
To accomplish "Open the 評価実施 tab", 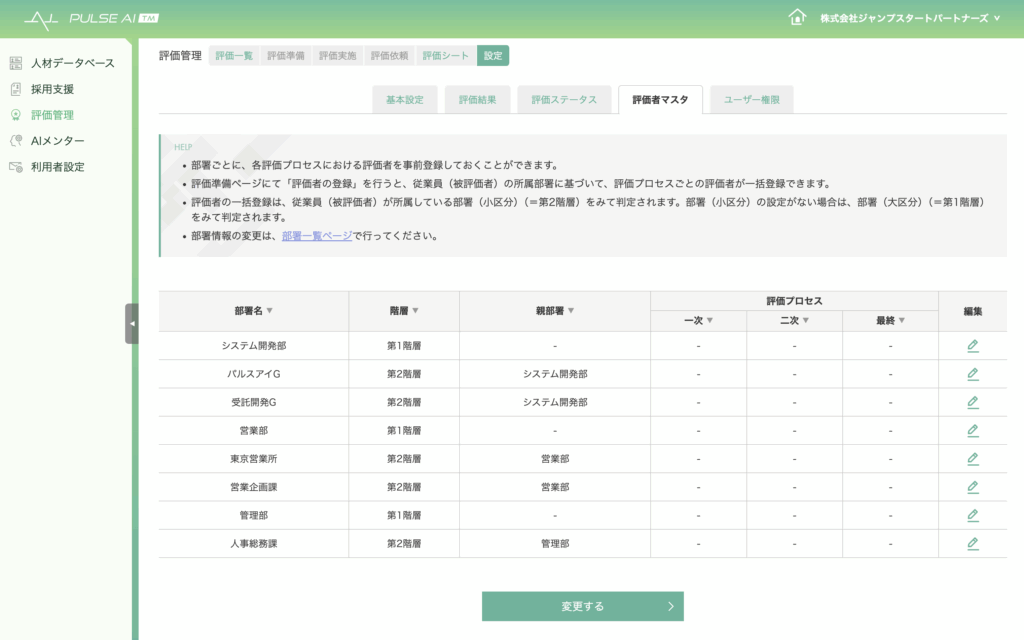I will click(x=337, y=56).
